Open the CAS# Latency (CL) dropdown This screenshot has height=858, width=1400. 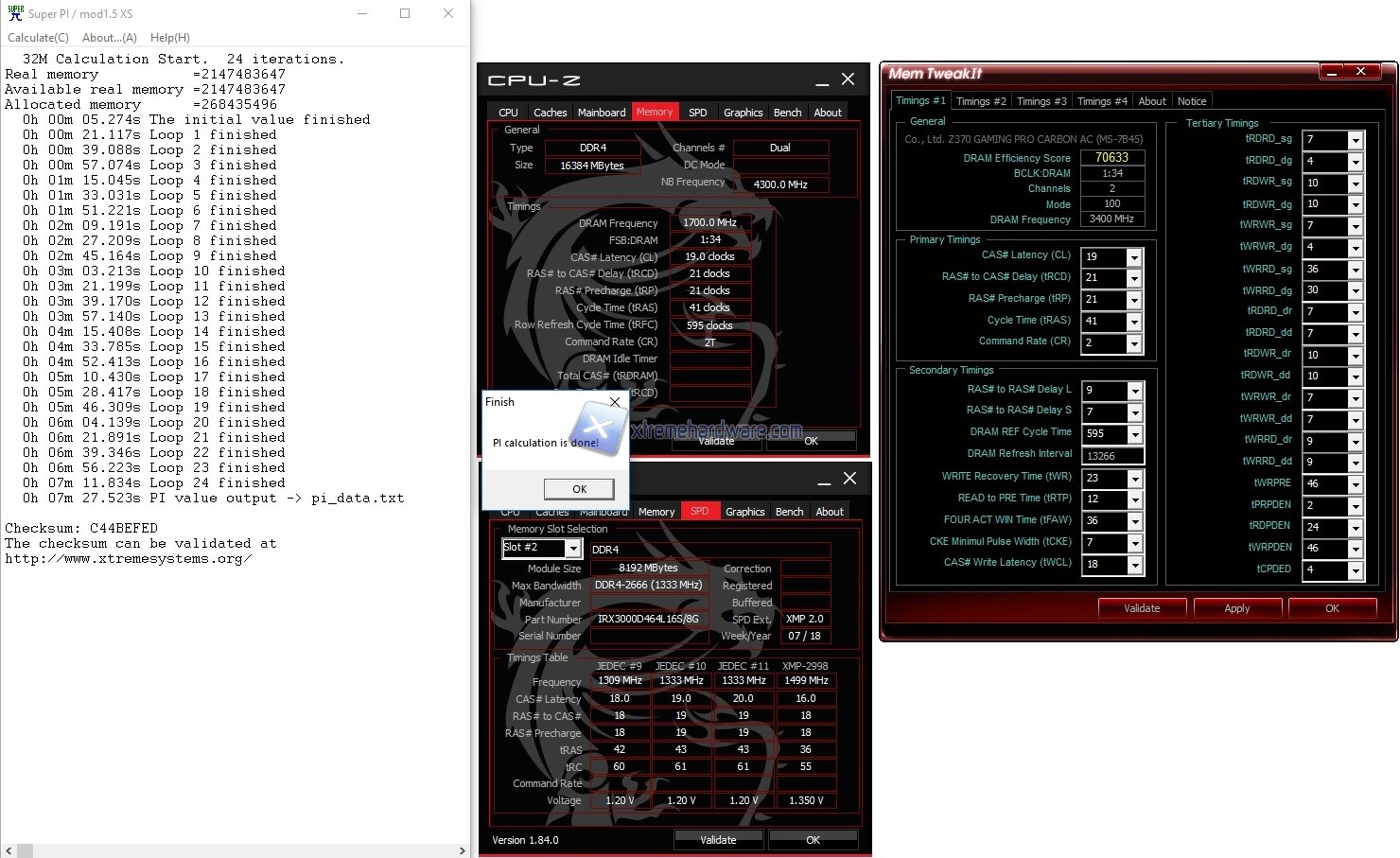(1134, 257)
